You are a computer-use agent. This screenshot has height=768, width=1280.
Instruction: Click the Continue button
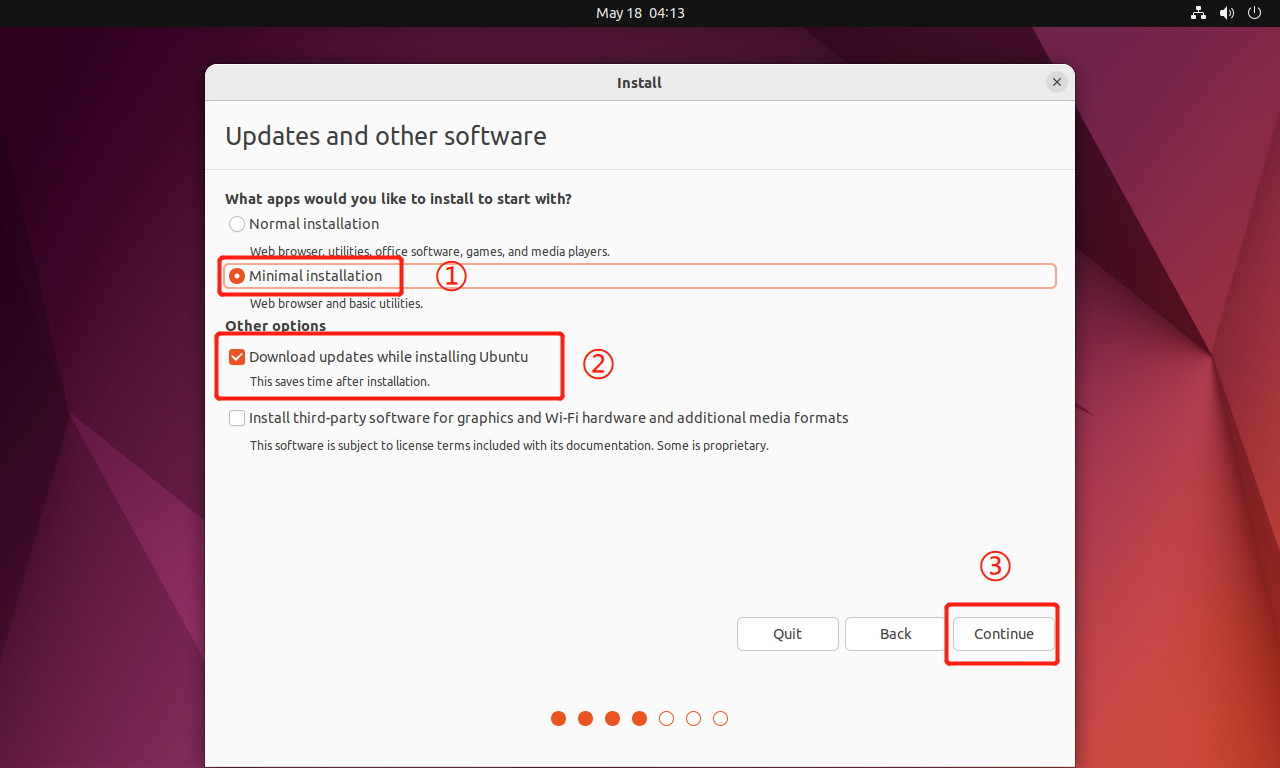pyautogui.click(x=1004, y=634)
